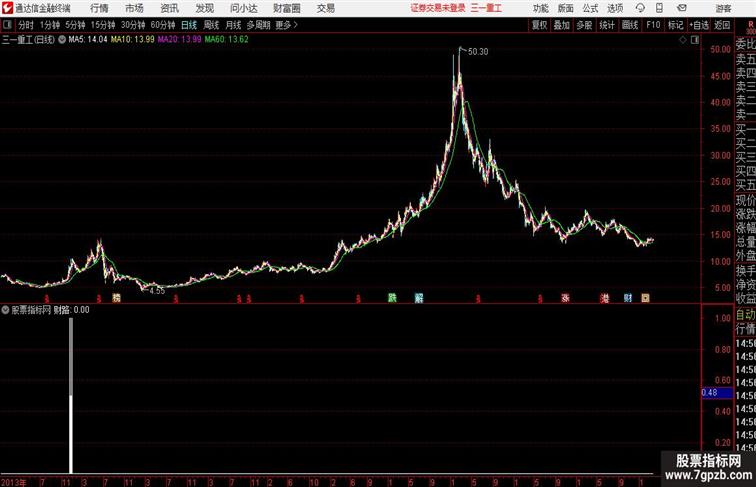Open the 问小达 menu
756x487 pixels.
pos(243,8)
